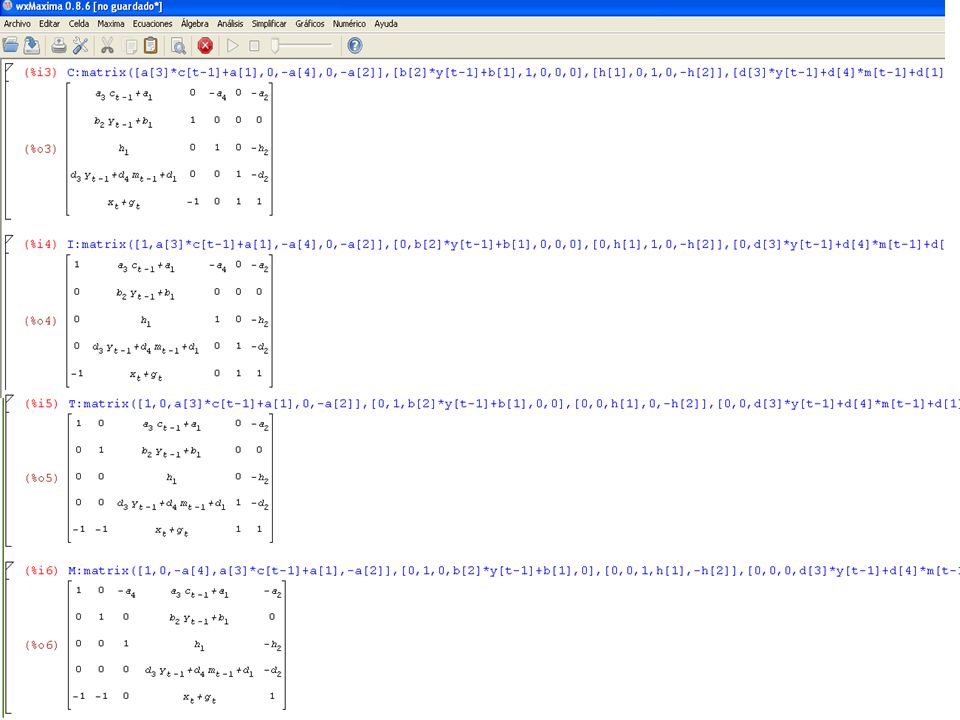960x720 pixels.
Task: Click the (%o5) output label
Action: point(41,478)
